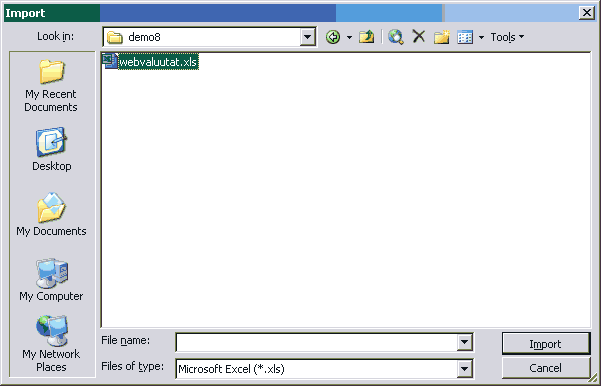Screen dimensions: 601x386
Task: Click the demo8 folder name in Look in
Action: point(144,37)
